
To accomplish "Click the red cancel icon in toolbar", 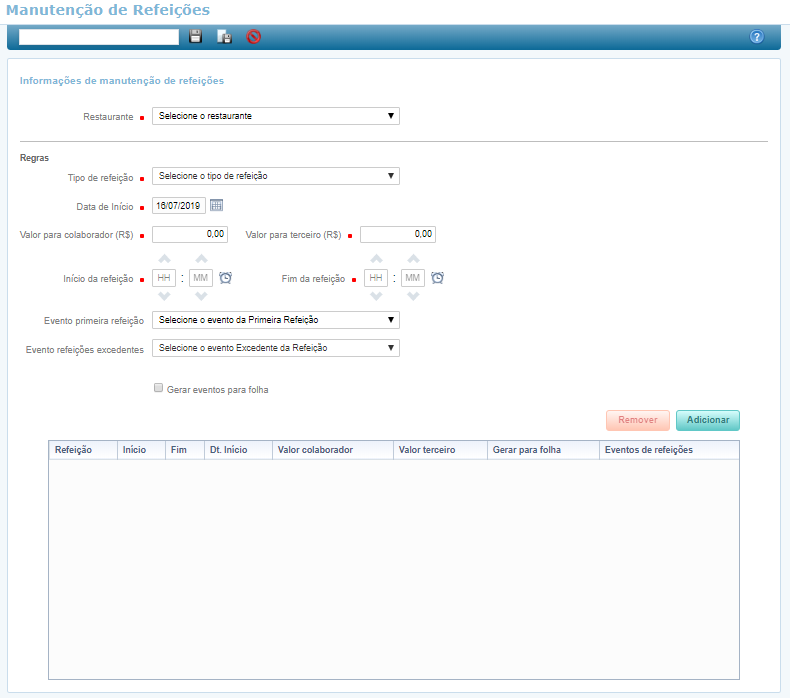I will pos(254,37).
